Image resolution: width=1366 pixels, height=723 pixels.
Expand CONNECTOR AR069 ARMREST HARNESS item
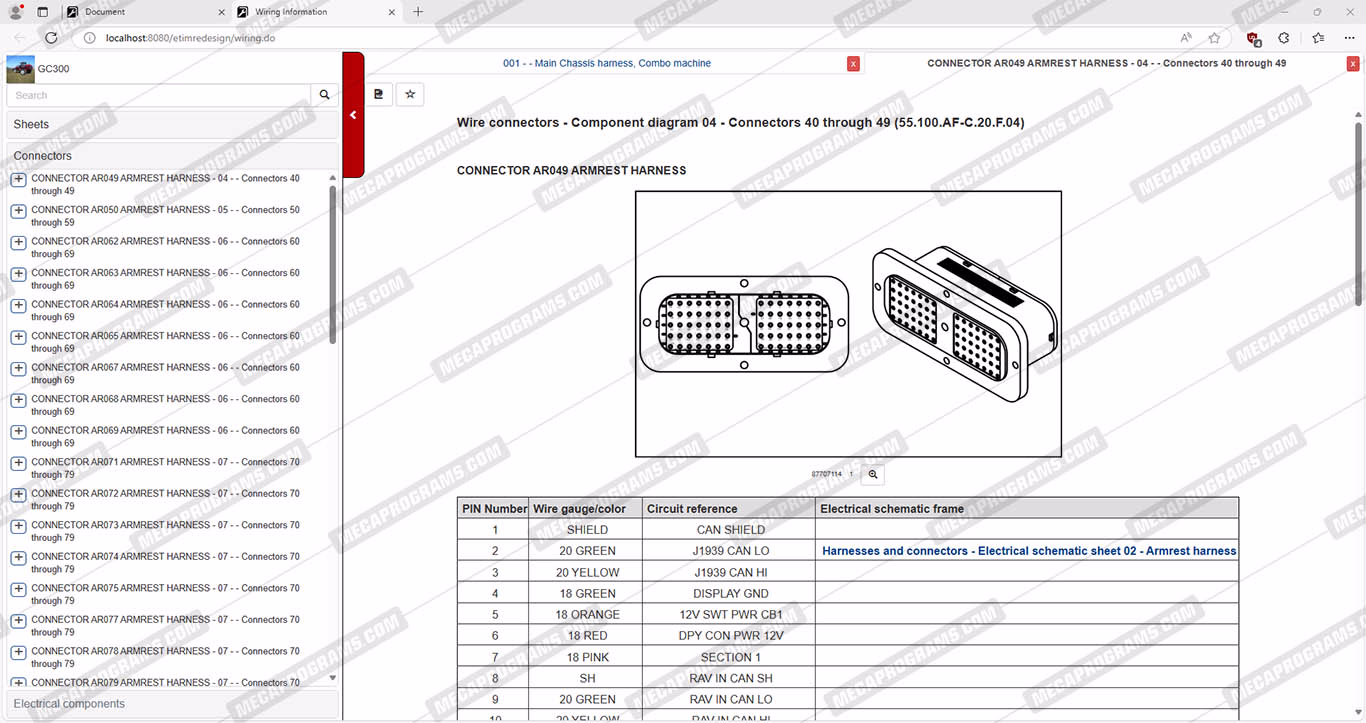point(18,432)
